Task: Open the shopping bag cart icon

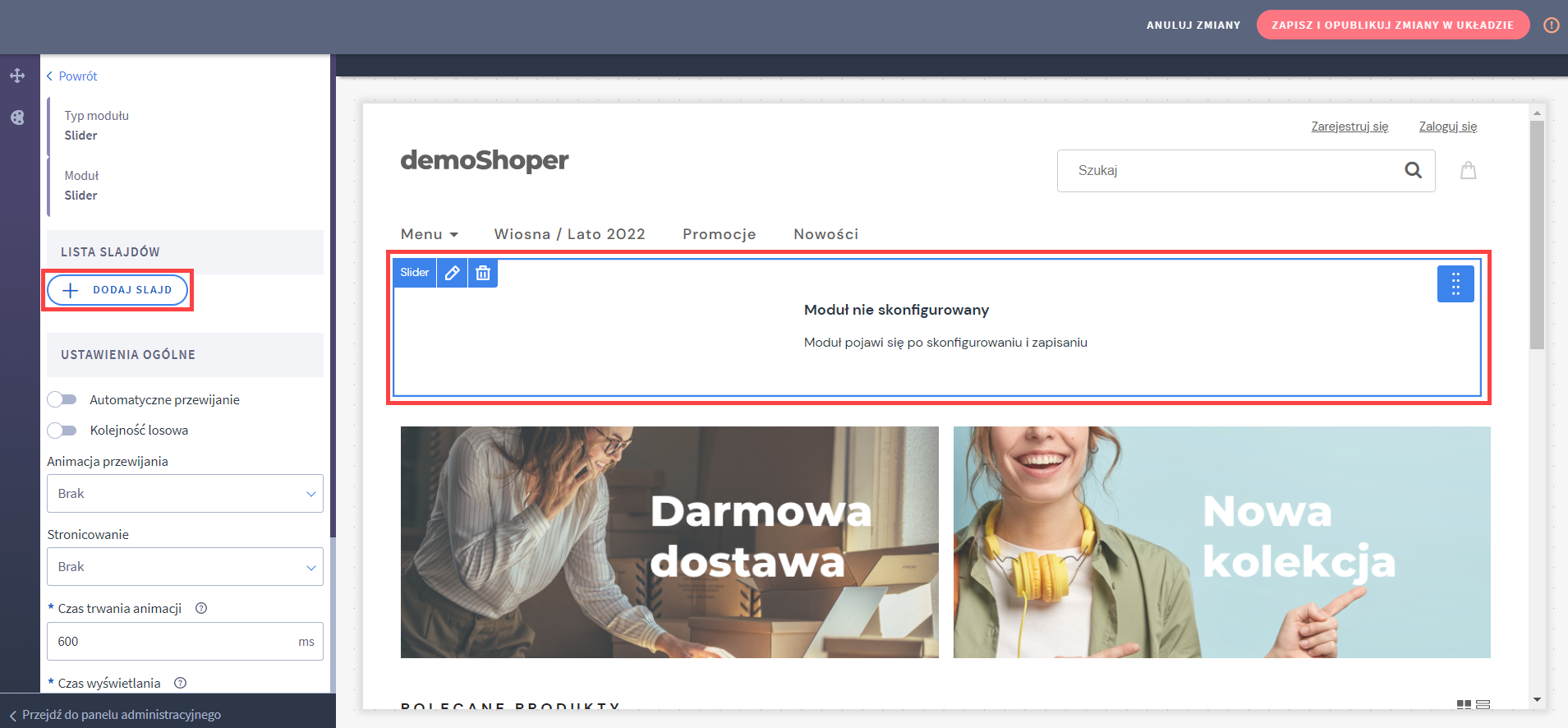Action: tap(1468, 170)
